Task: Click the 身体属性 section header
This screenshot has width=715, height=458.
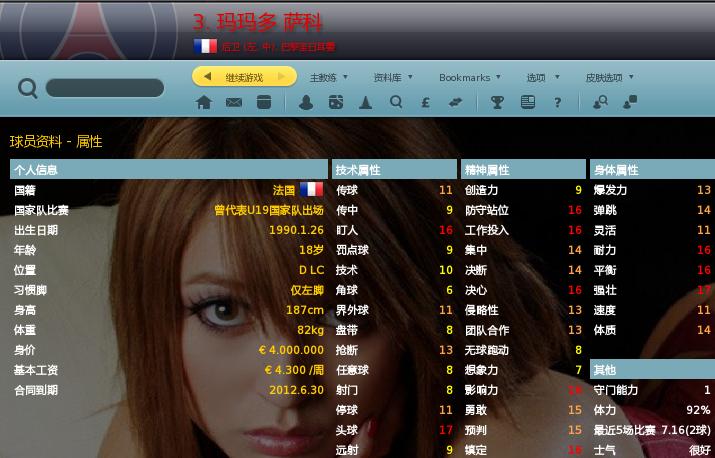Action: click(x=653, y=170)
